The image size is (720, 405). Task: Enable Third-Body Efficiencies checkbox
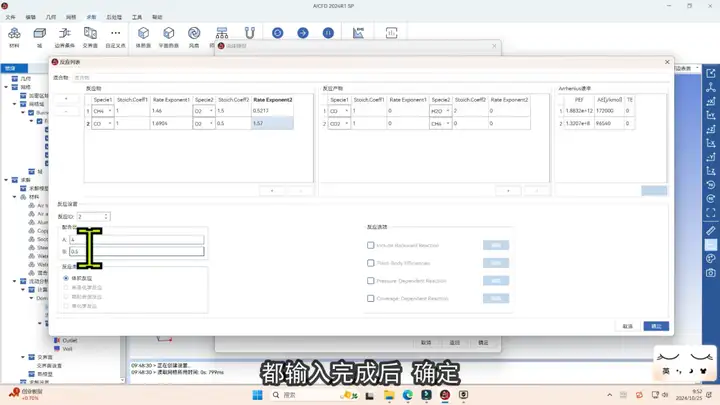tap(371, 263)
